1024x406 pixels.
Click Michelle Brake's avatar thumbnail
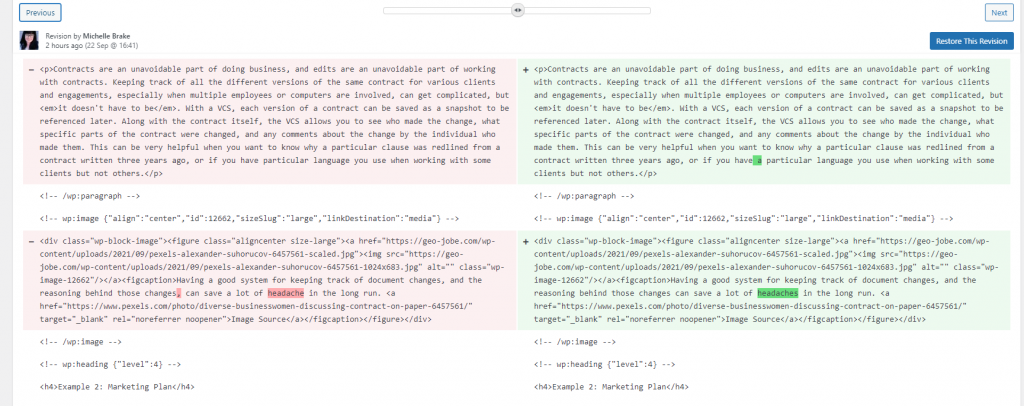coord(28,40)
